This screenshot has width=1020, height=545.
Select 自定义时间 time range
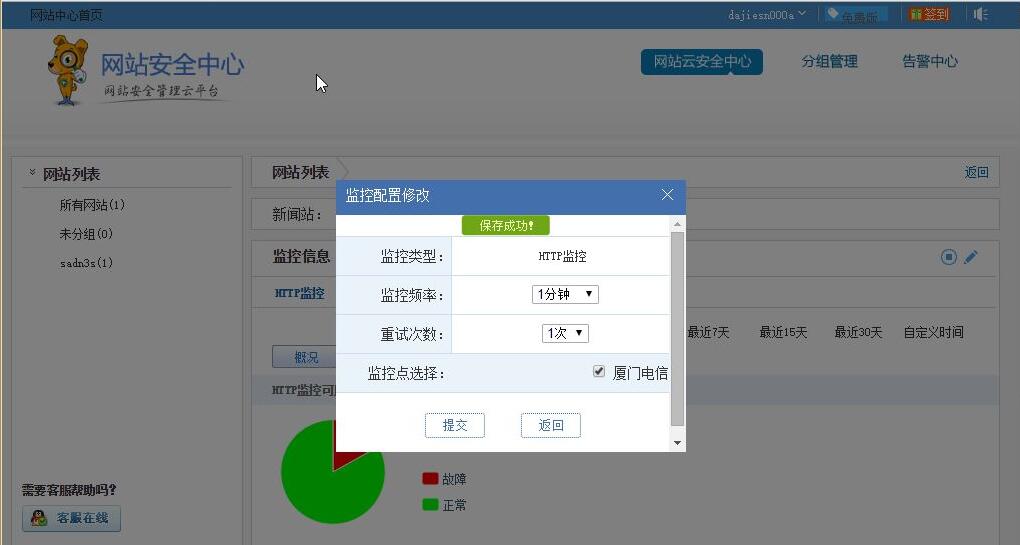tap(933, 332)
